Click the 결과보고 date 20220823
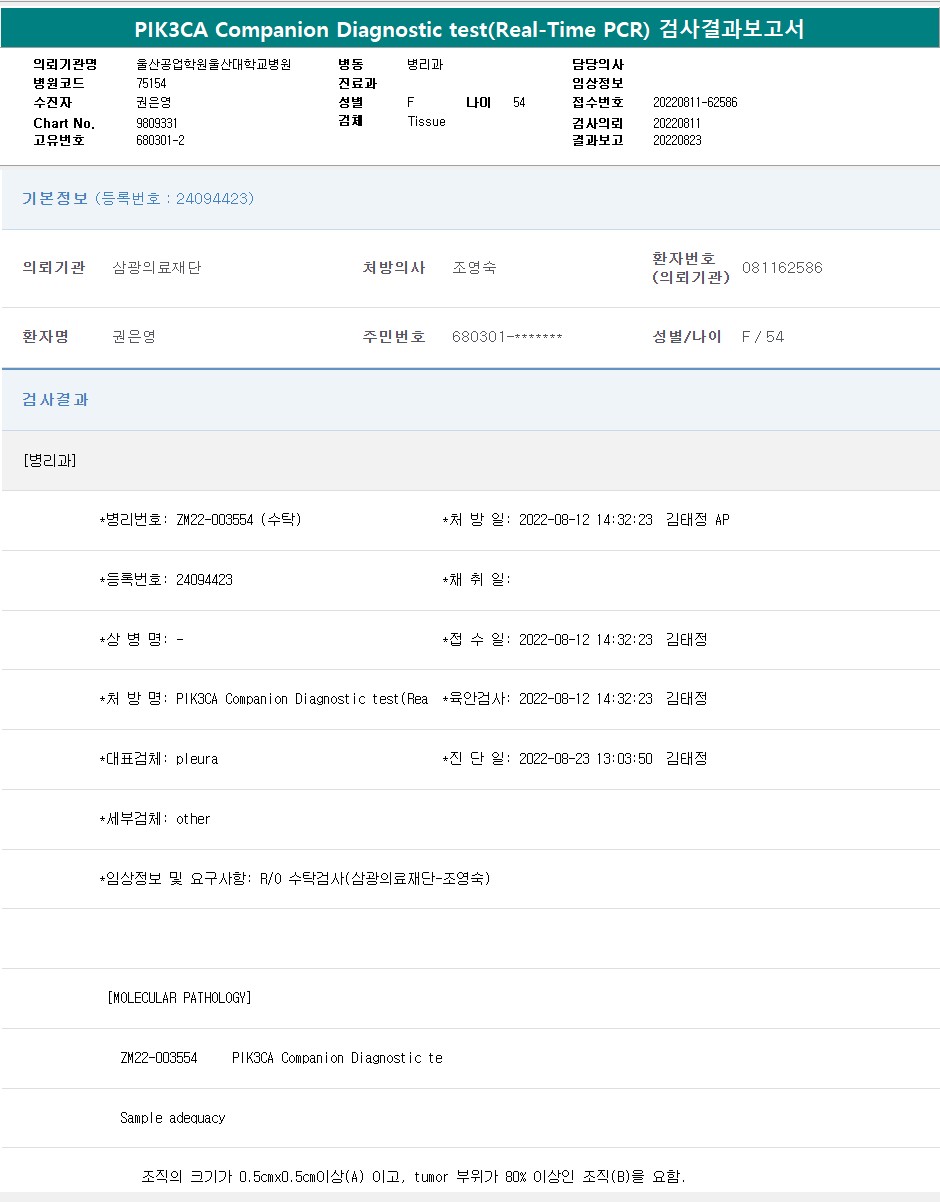The height and width of the screenshot is (1202, 940). [x=677, y=140]
